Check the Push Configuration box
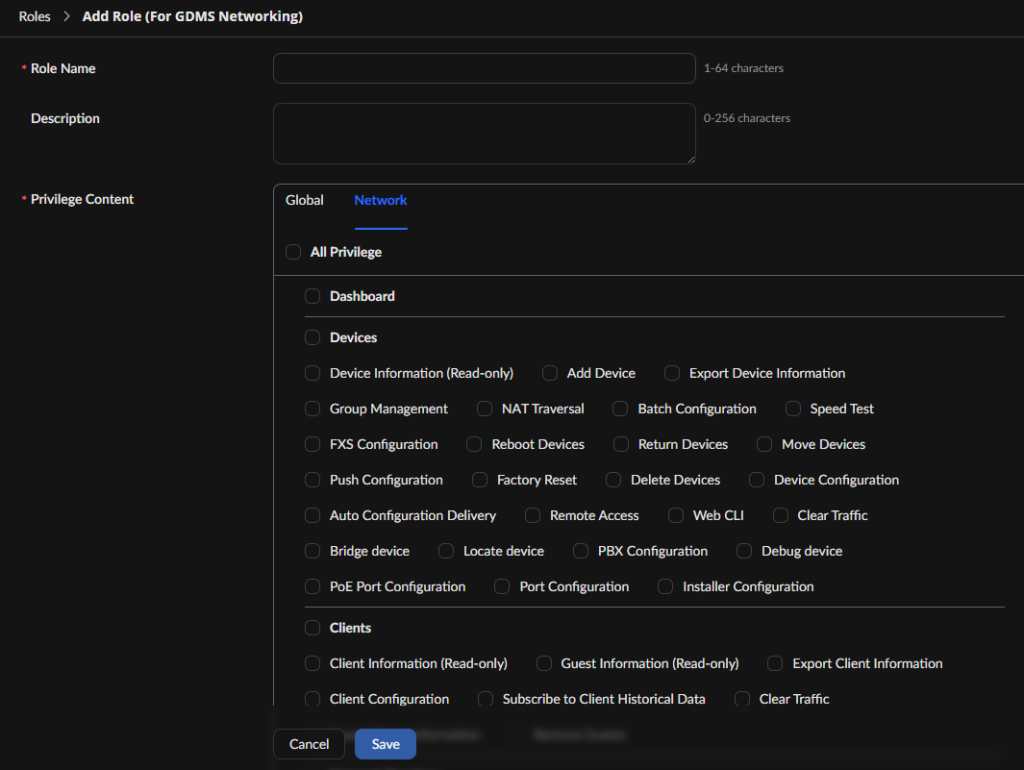The image size is (1024, 770). click(x=313, y=480)
